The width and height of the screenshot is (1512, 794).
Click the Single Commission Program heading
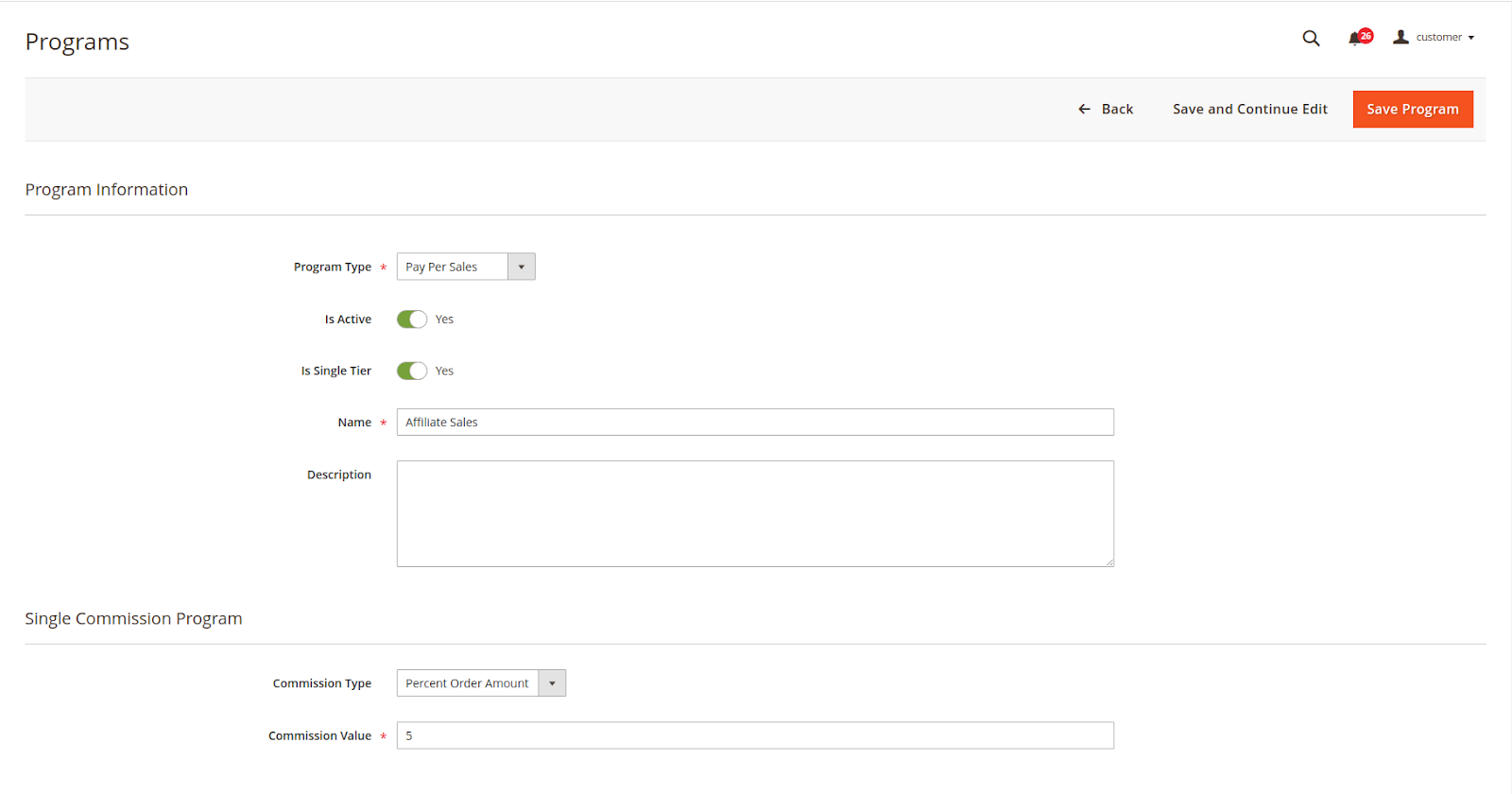coord(133,618)
